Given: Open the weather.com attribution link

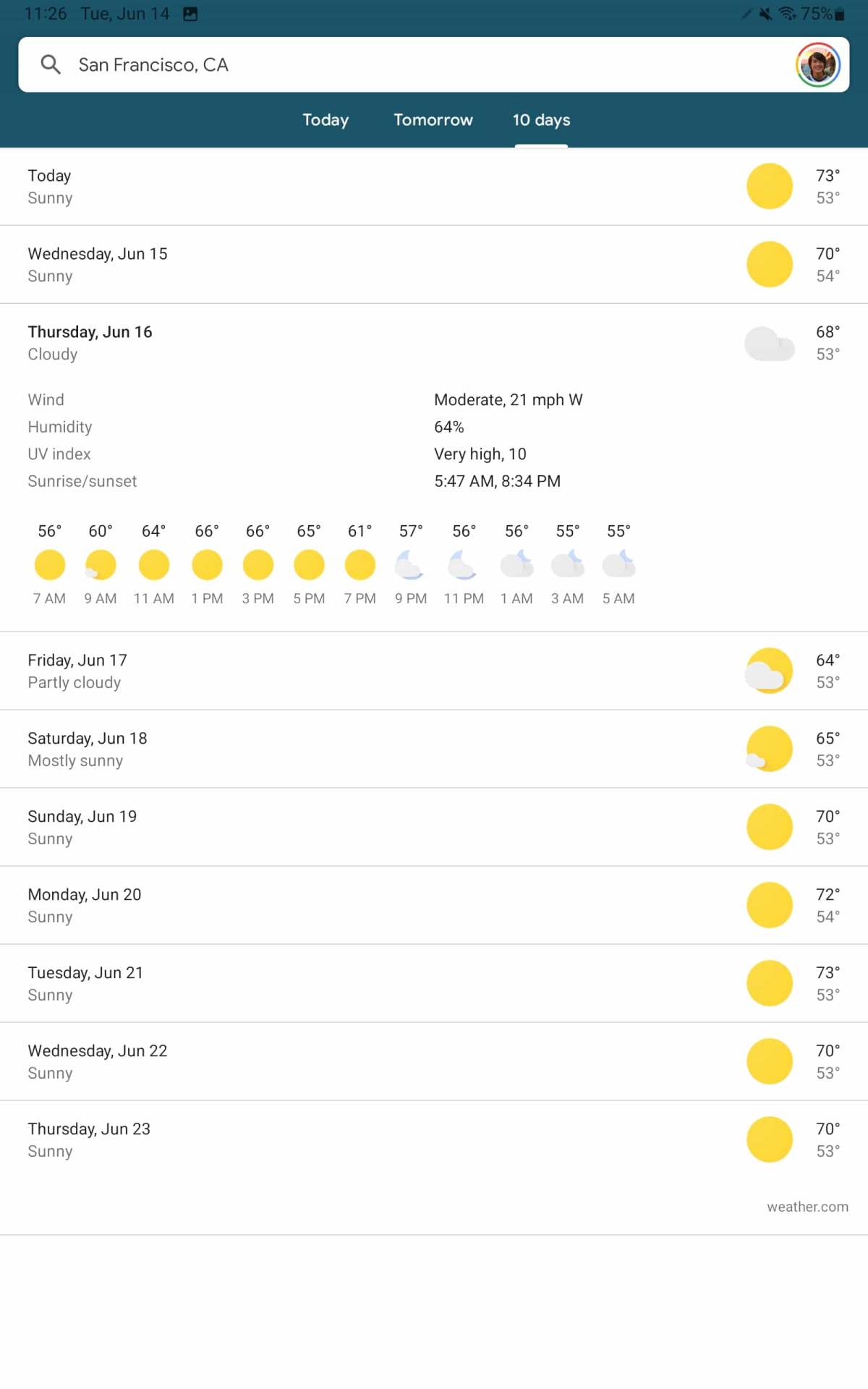Looking at the screenshot, I should (807, 1207).
